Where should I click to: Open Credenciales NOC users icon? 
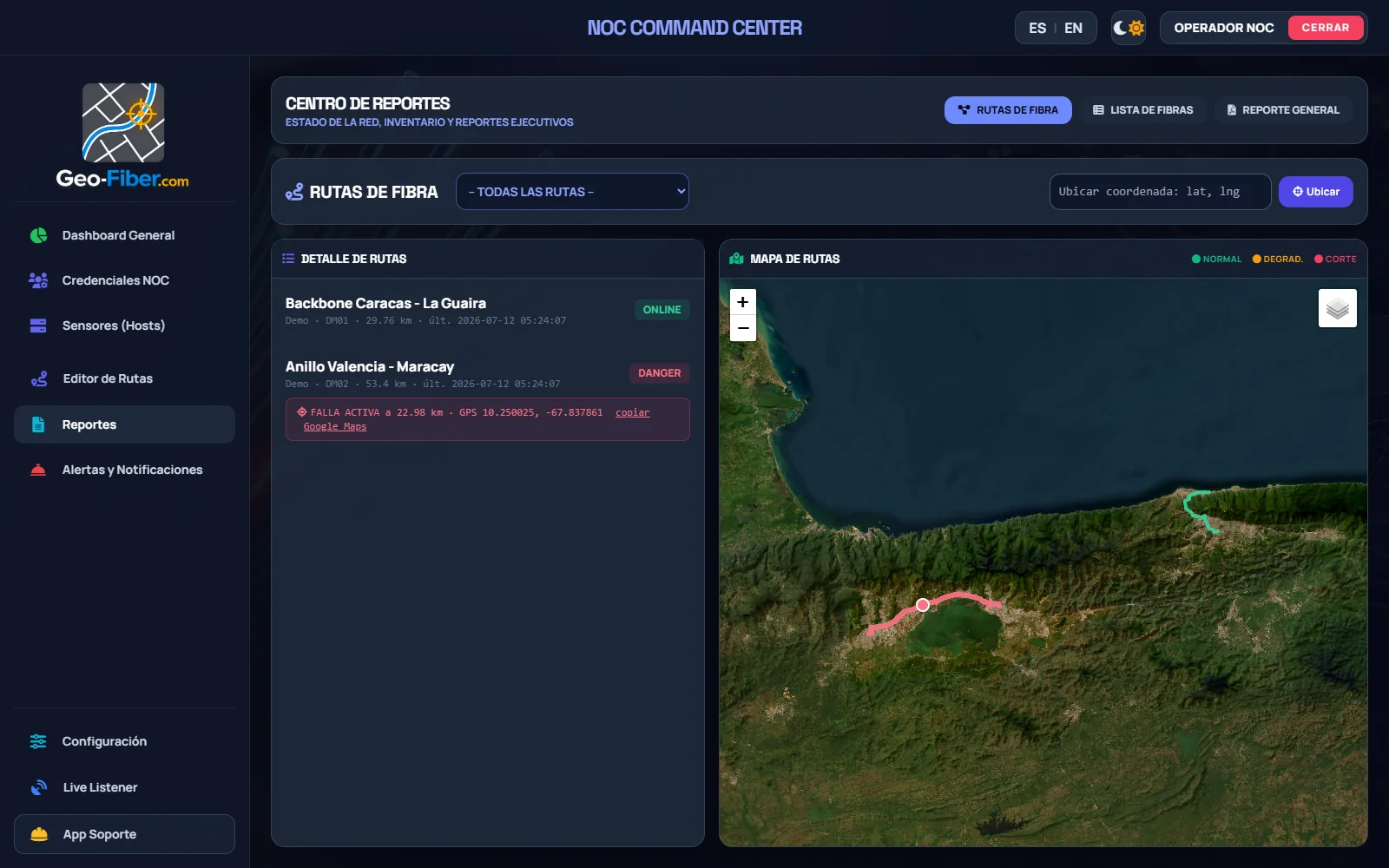38,280
